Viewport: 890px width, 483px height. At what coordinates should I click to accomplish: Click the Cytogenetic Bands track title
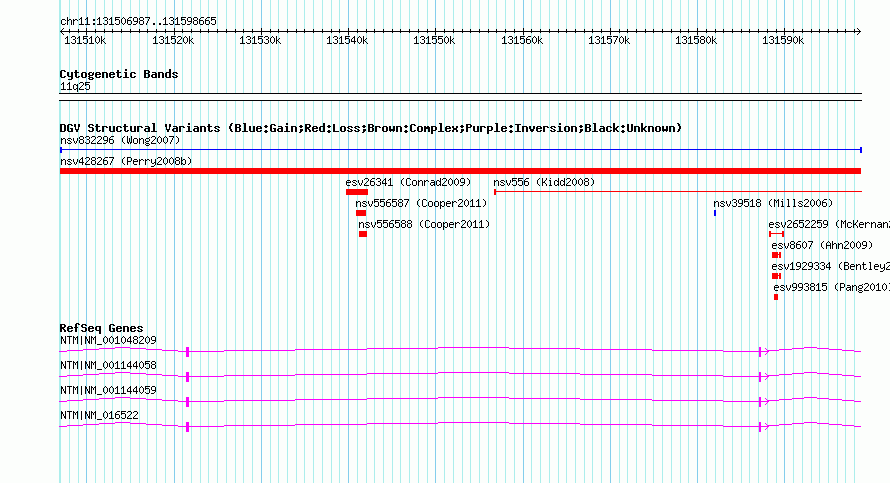pyautogui.click(x=119, y=74)
